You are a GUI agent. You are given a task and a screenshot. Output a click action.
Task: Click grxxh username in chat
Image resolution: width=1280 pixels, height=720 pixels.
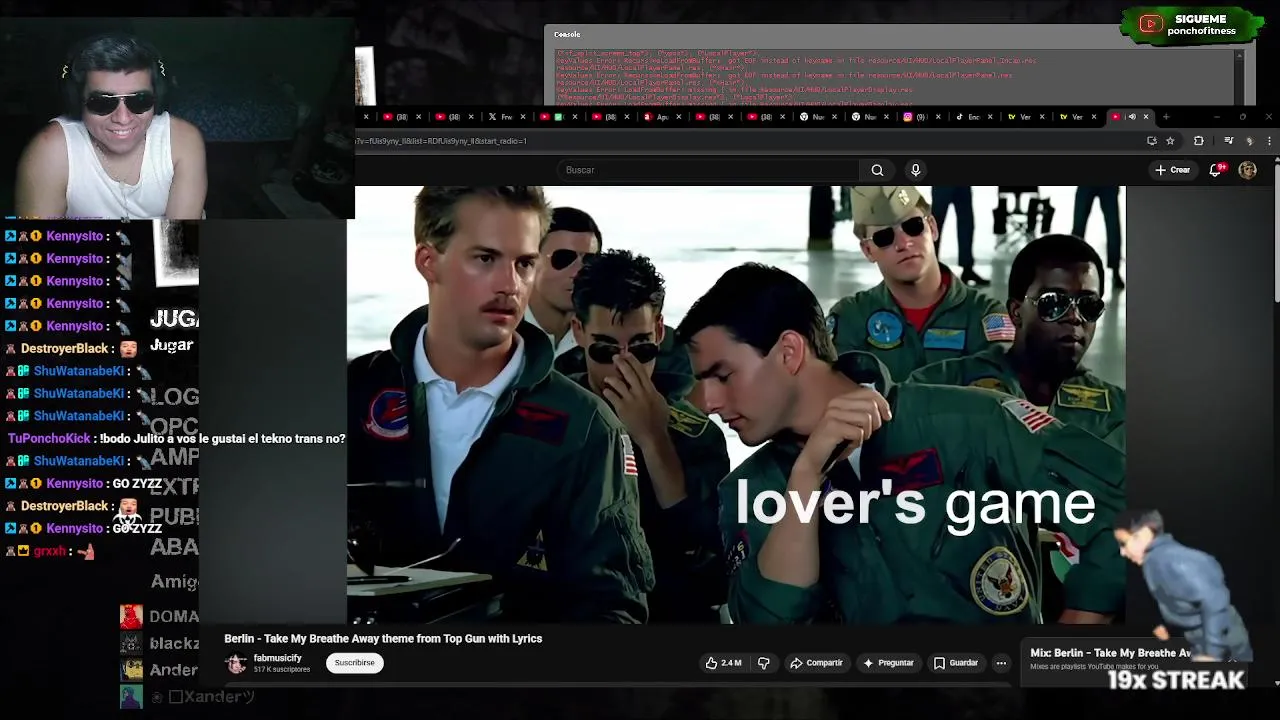click(49, 551)
